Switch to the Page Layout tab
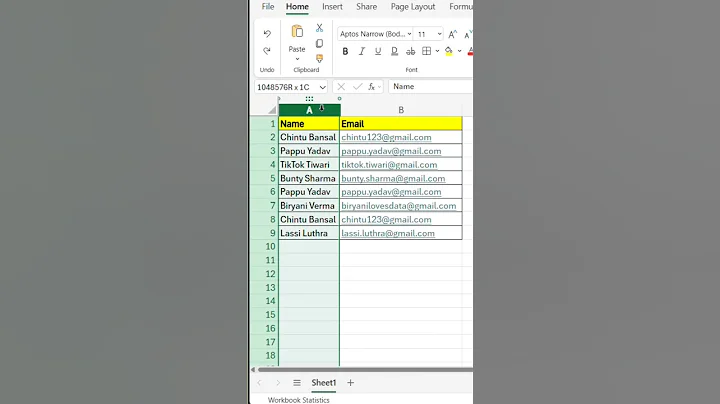This screenshot has width=720, height=404. tap(413, 7)
